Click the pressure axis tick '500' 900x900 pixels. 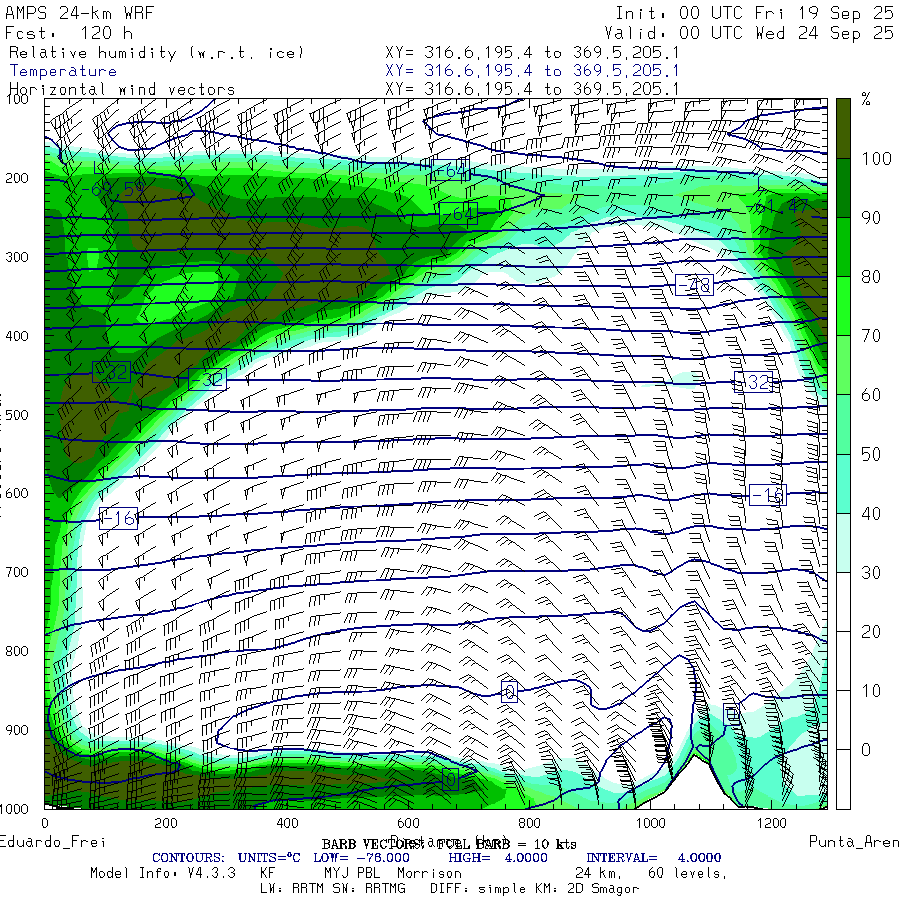pyautogui.click(x=17, y=415)
